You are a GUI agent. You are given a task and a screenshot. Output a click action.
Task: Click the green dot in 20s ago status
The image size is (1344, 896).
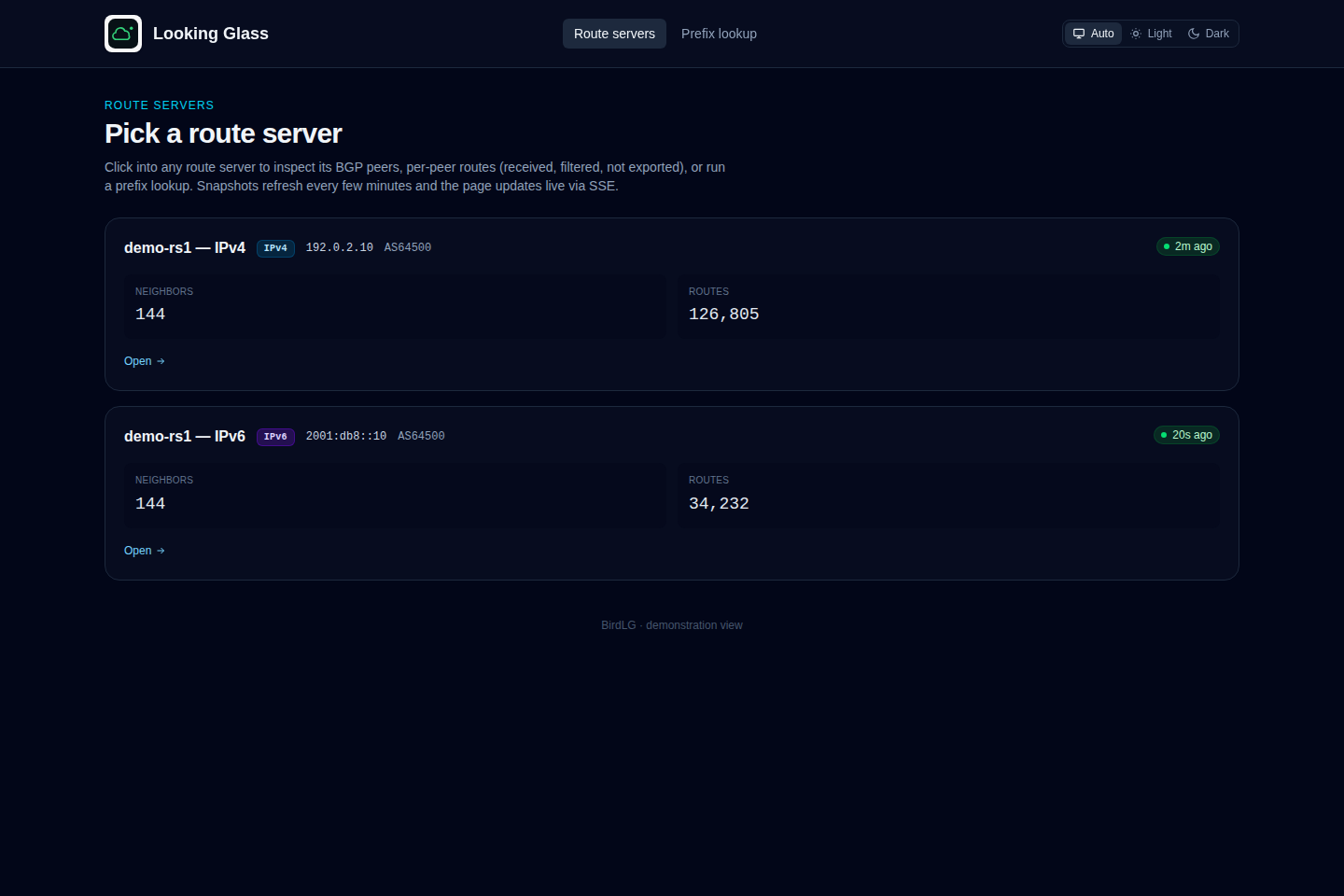(x=1164, y=435)
